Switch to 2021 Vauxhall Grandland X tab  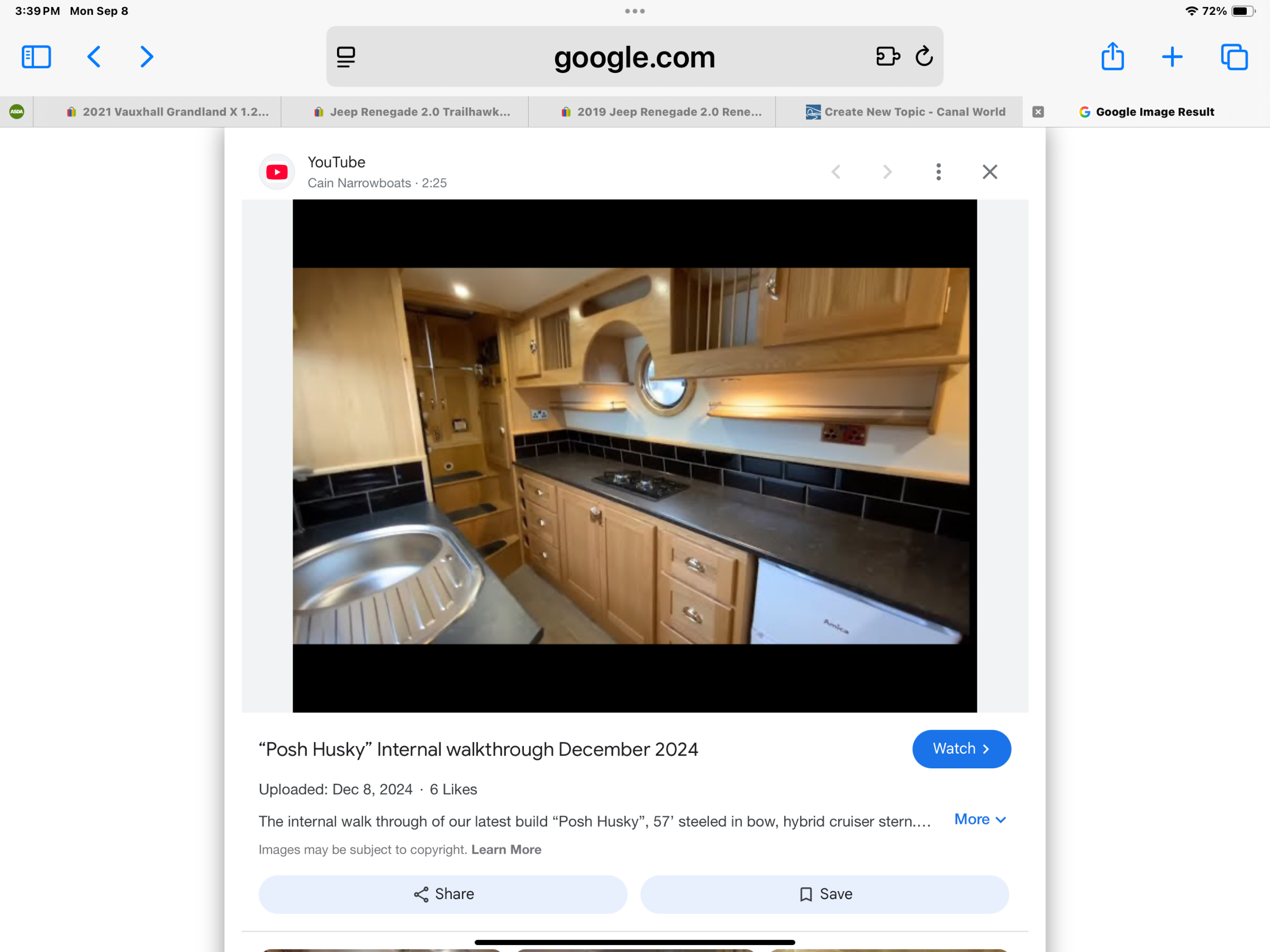click(168, 112)
